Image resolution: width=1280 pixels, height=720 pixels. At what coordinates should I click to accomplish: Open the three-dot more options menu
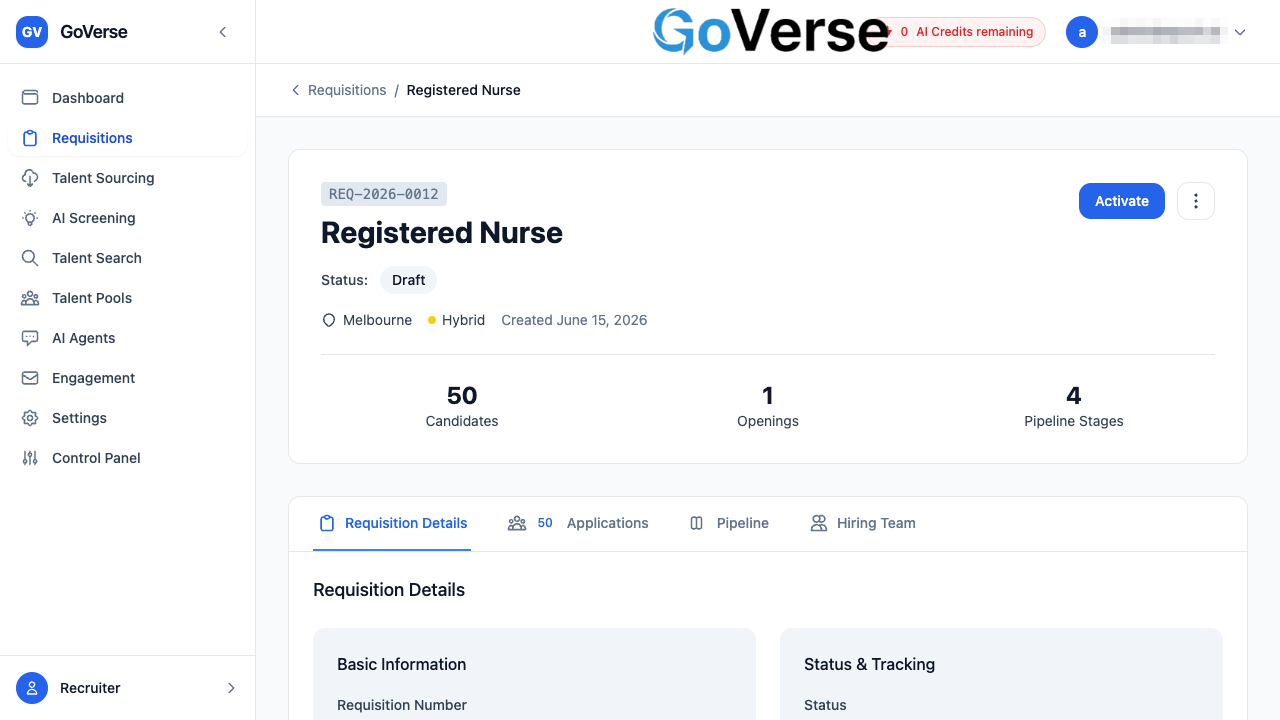pos(1196,201)
